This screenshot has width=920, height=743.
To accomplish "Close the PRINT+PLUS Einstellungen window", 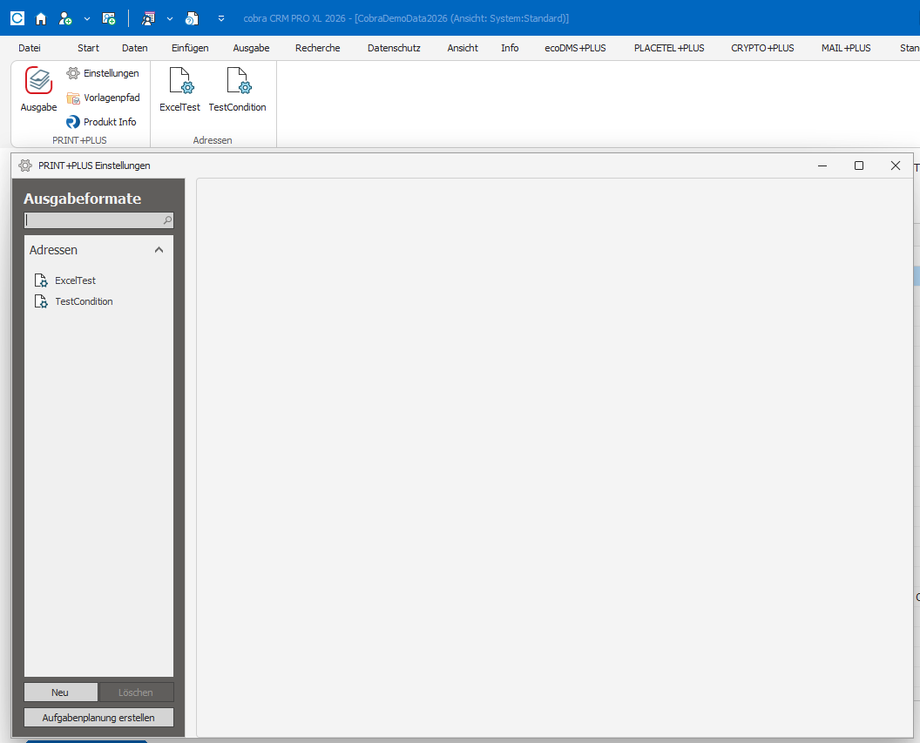I will 895,166.
